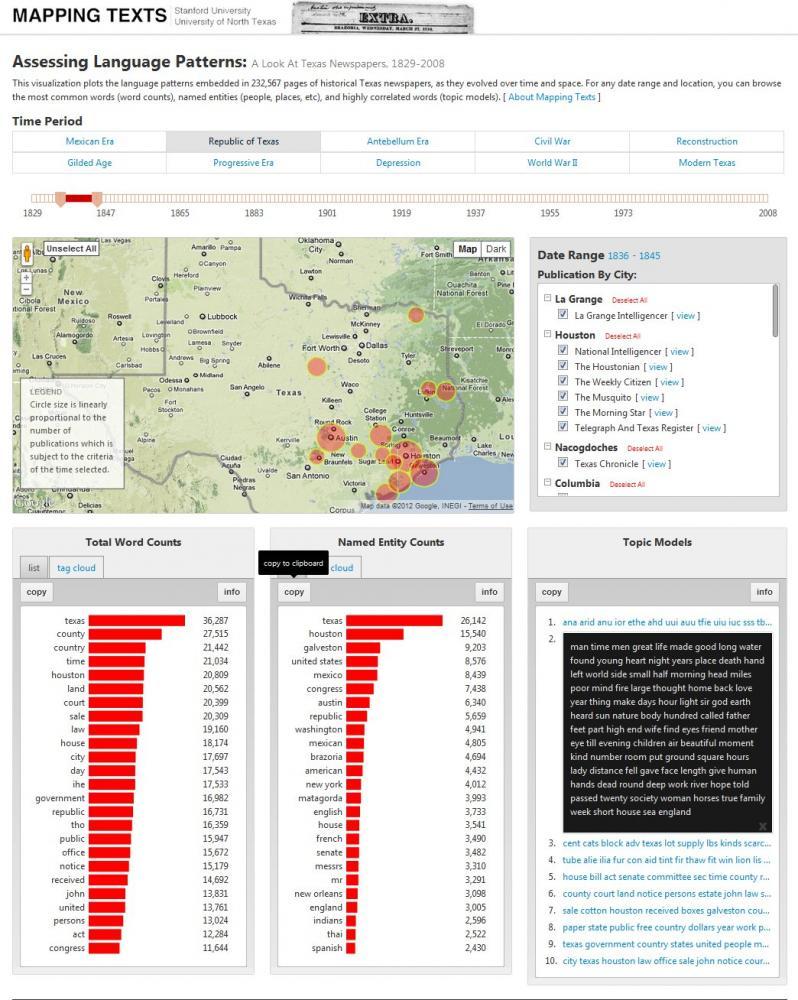This screenshot has height=1000, width=798.
Task: Click the Street View pegman icon
Action: (x=27, y=256)
